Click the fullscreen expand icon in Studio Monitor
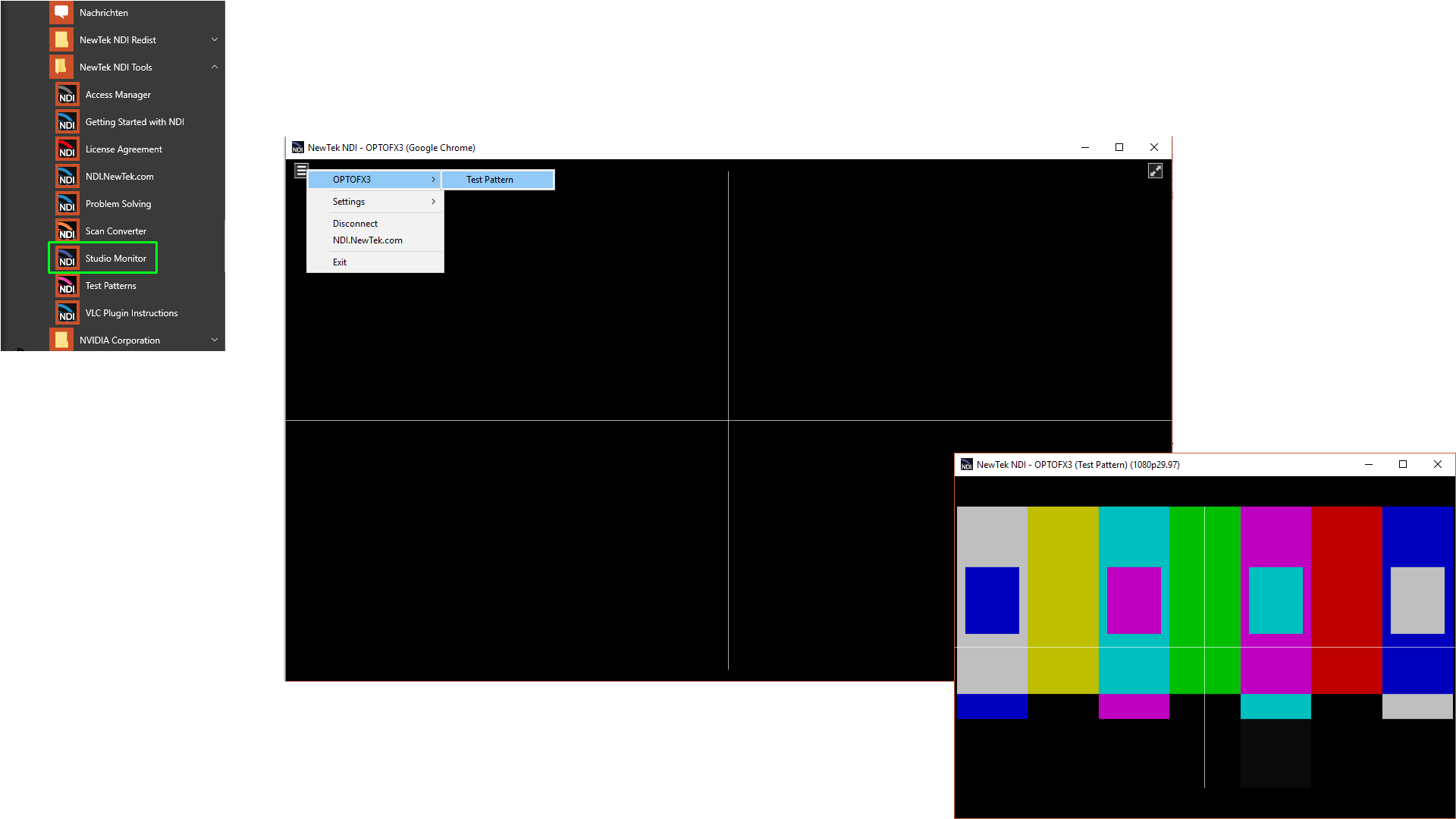 [x=1155, y=171]
